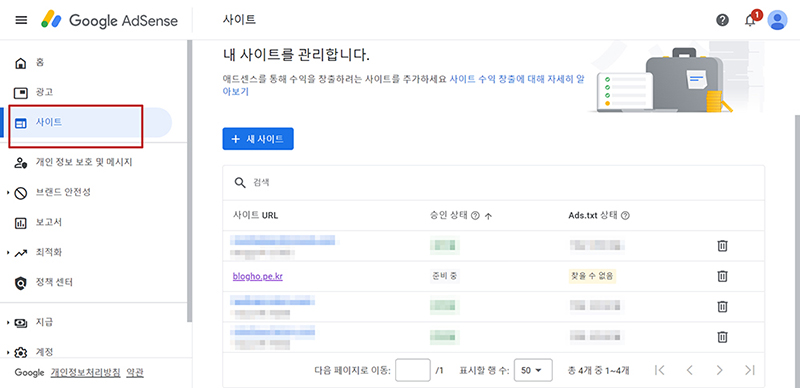Expand the 지급 menu arrow

tap(8, 323)
